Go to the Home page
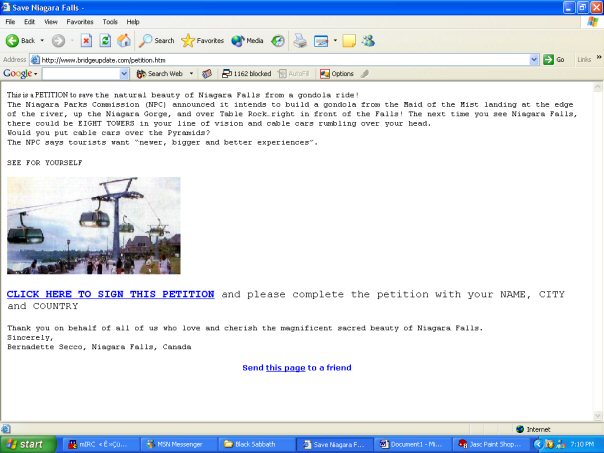604x453 pixels. [124, 41]
